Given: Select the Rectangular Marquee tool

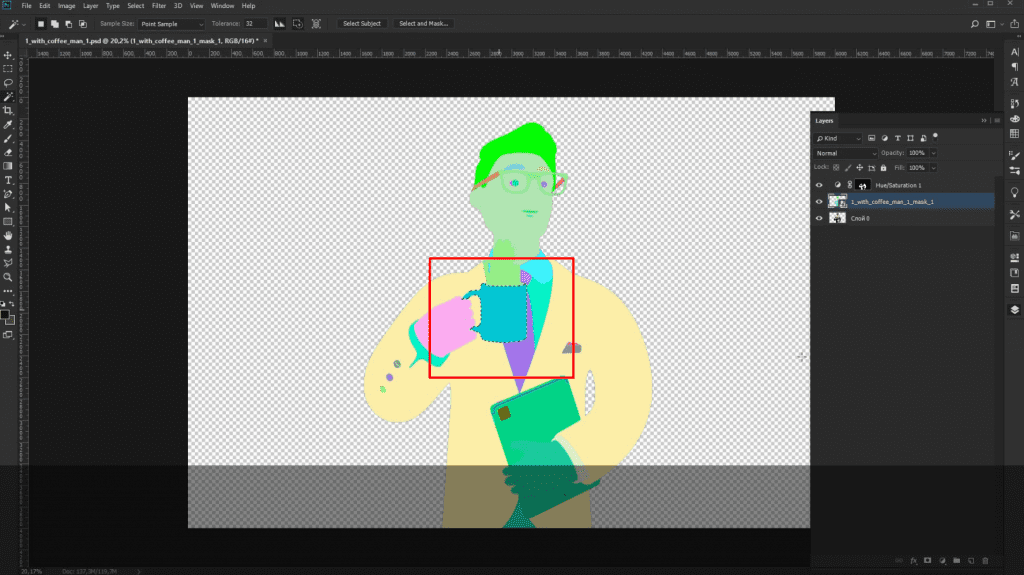Looking at the screenshot, I should pyautogui.click(x=8, y=69).
